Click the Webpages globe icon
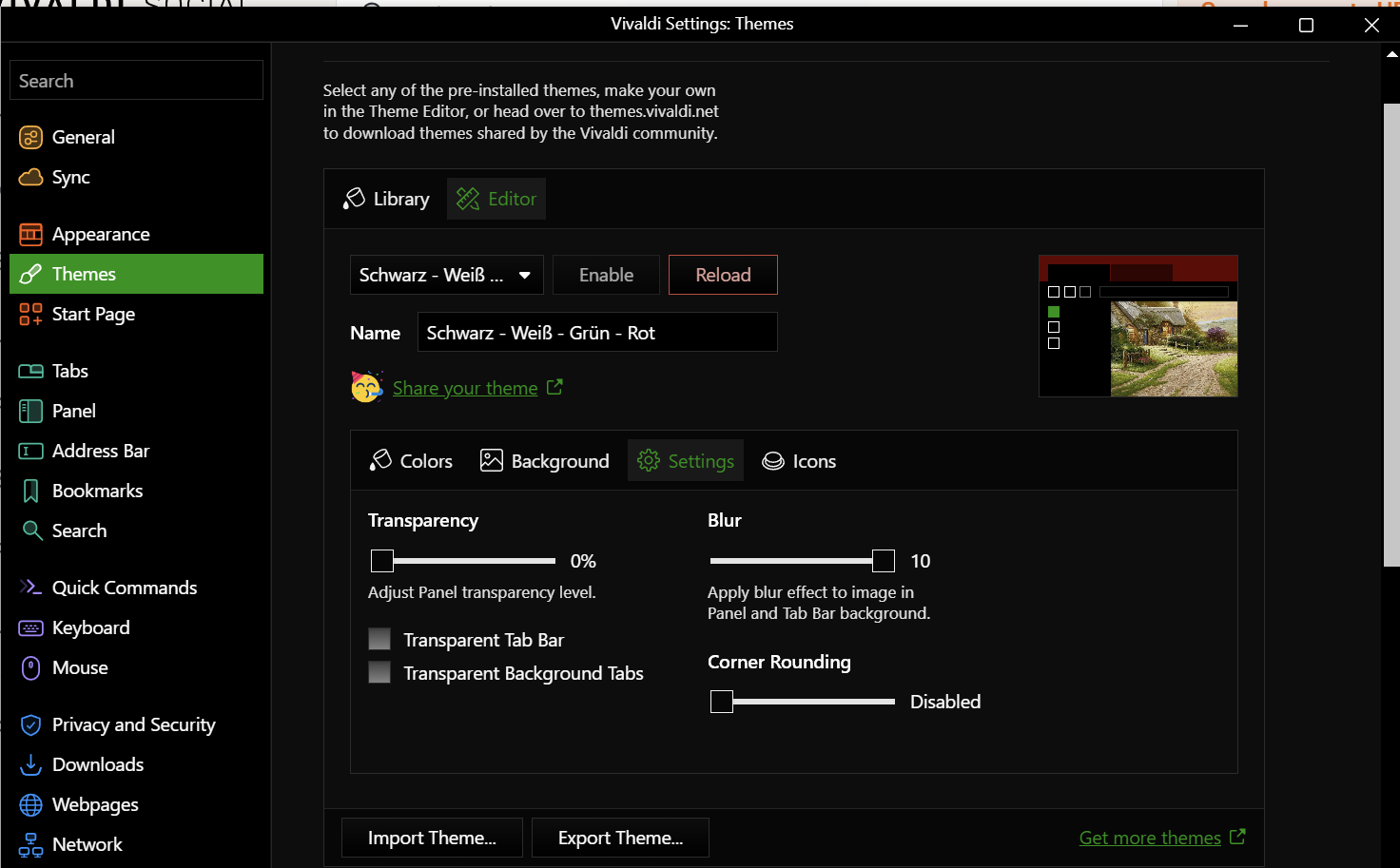Screen dimensions: 1400x868 (30, 804)
